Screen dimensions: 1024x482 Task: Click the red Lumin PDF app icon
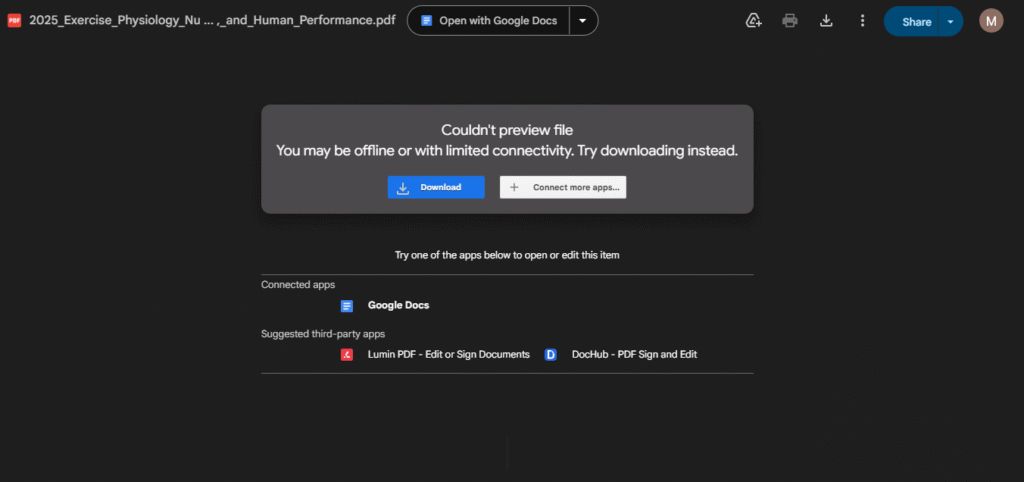click(347, 354)
